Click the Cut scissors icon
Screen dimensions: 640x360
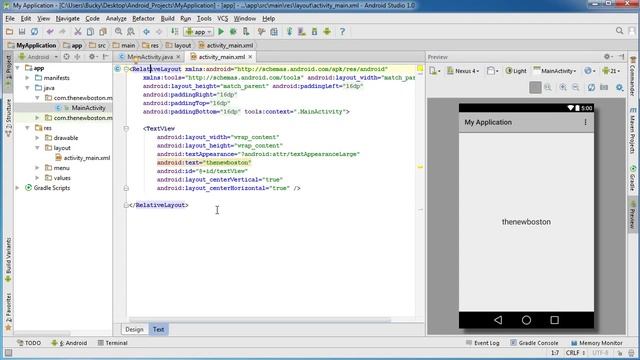tap(78, 32)
